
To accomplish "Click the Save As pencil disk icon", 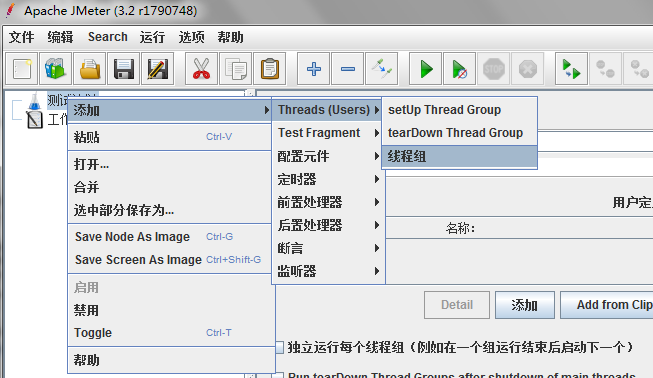I will click(157, 69).
